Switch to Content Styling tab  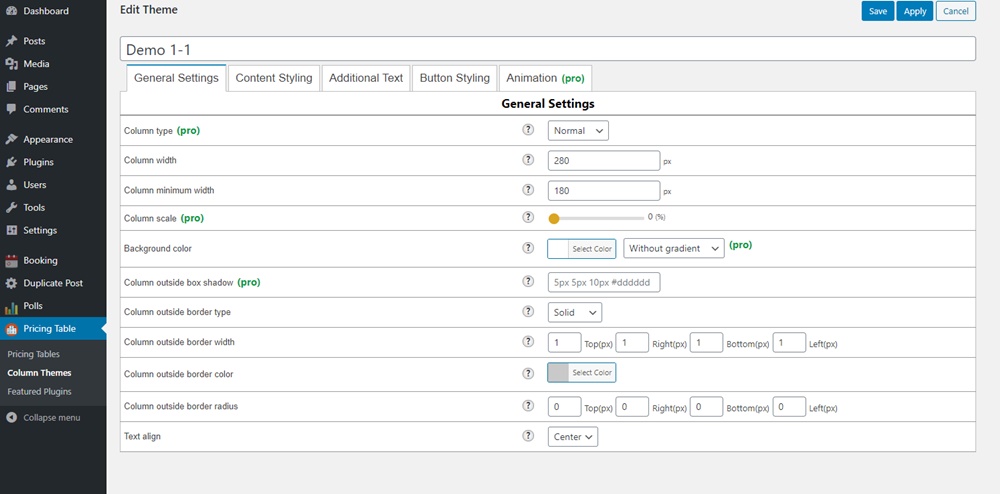[x=274, y=78]
